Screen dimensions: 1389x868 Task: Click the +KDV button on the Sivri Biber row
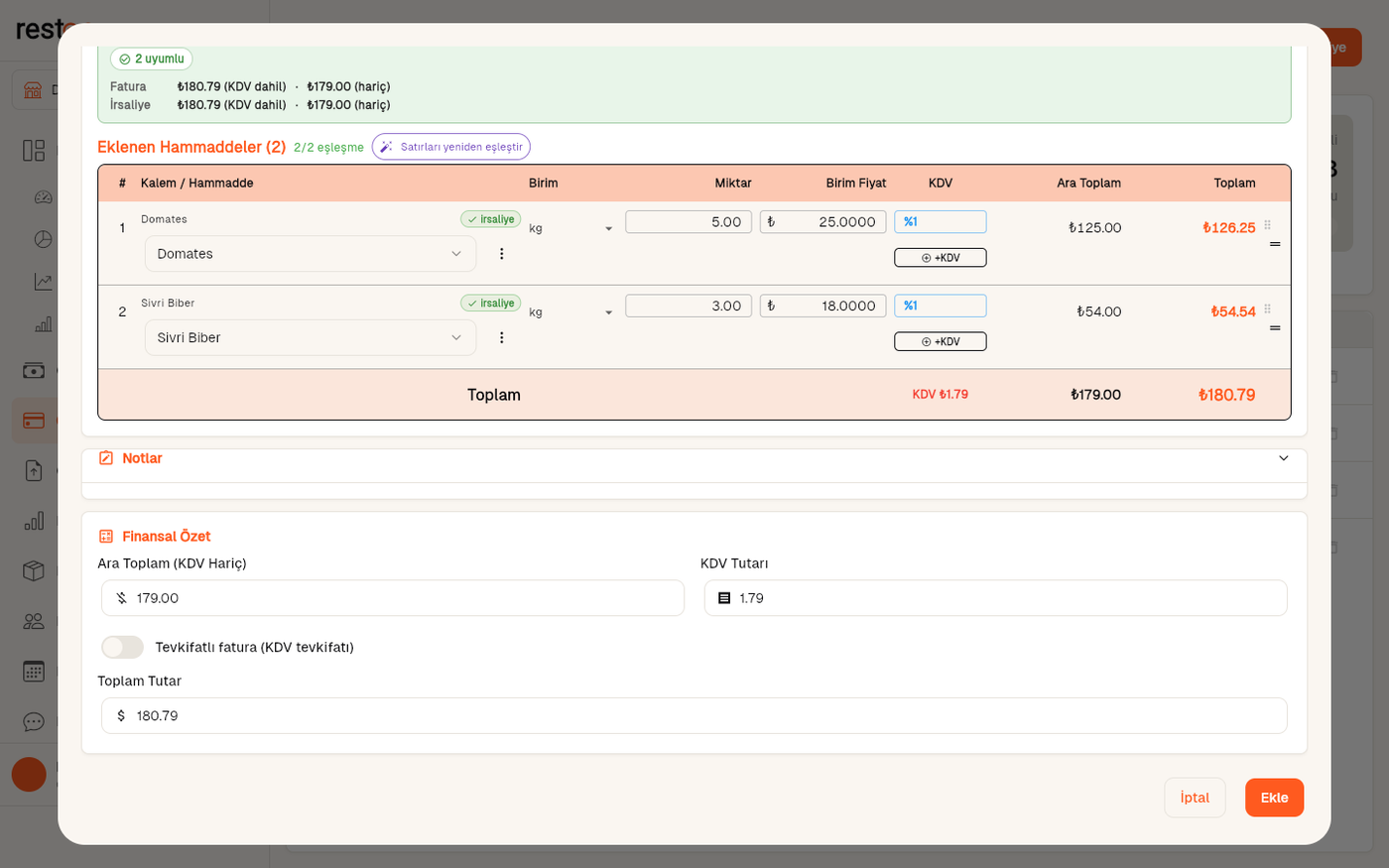click(941, 341)
